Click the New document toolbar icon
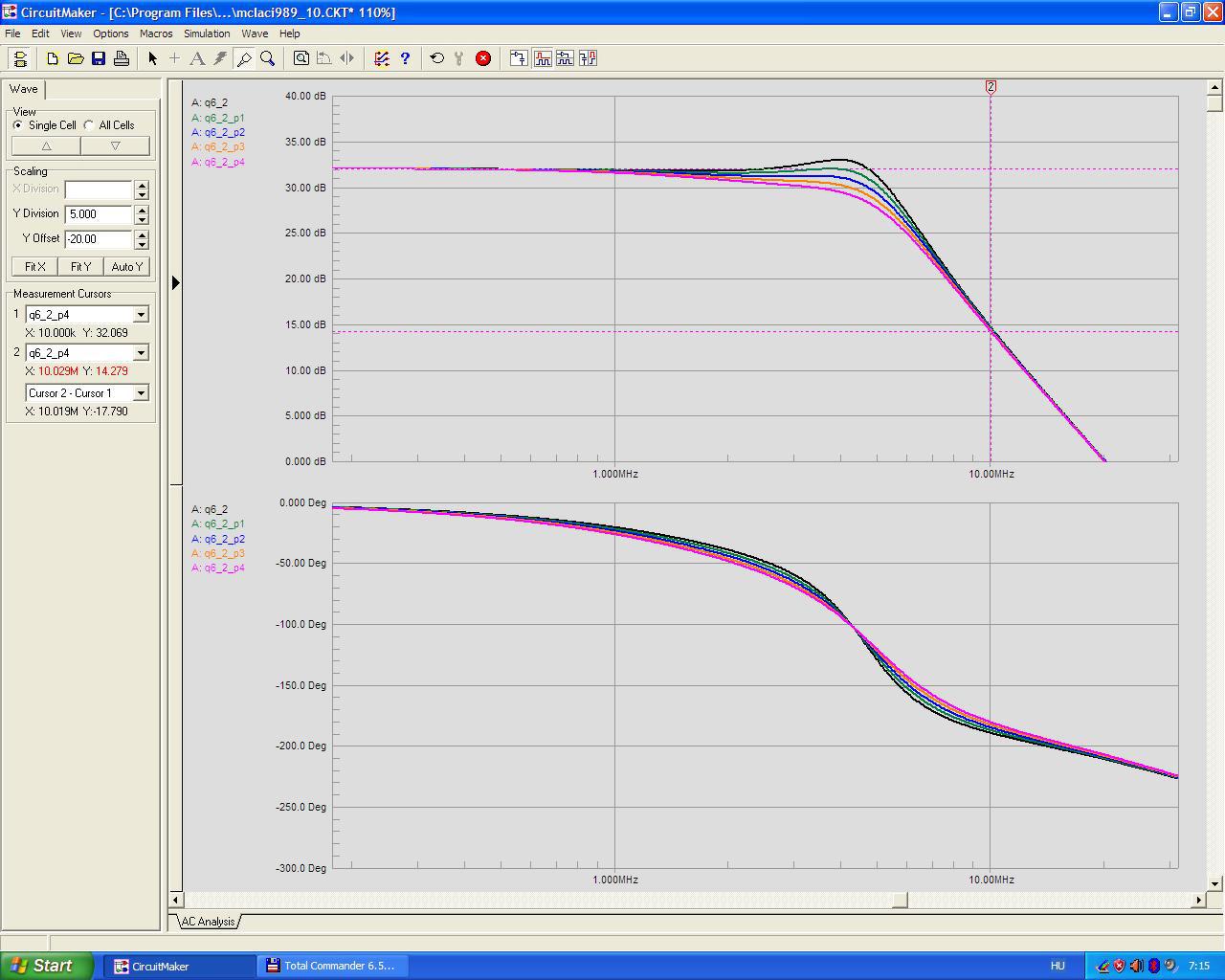 click(53, 58)
